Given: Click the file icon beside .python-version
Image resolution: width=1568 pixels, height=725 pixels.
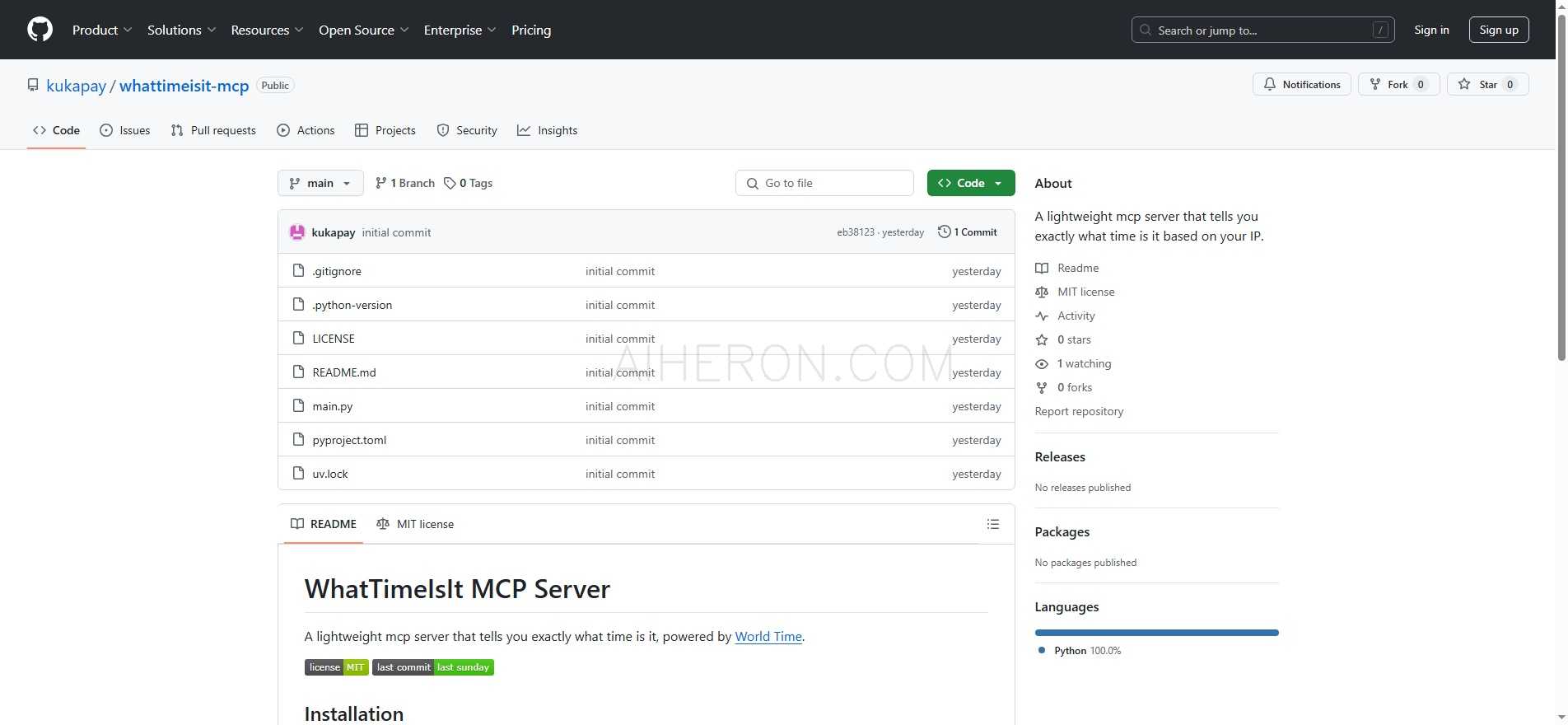Looking at the screenshot, I should coord(299,305).
